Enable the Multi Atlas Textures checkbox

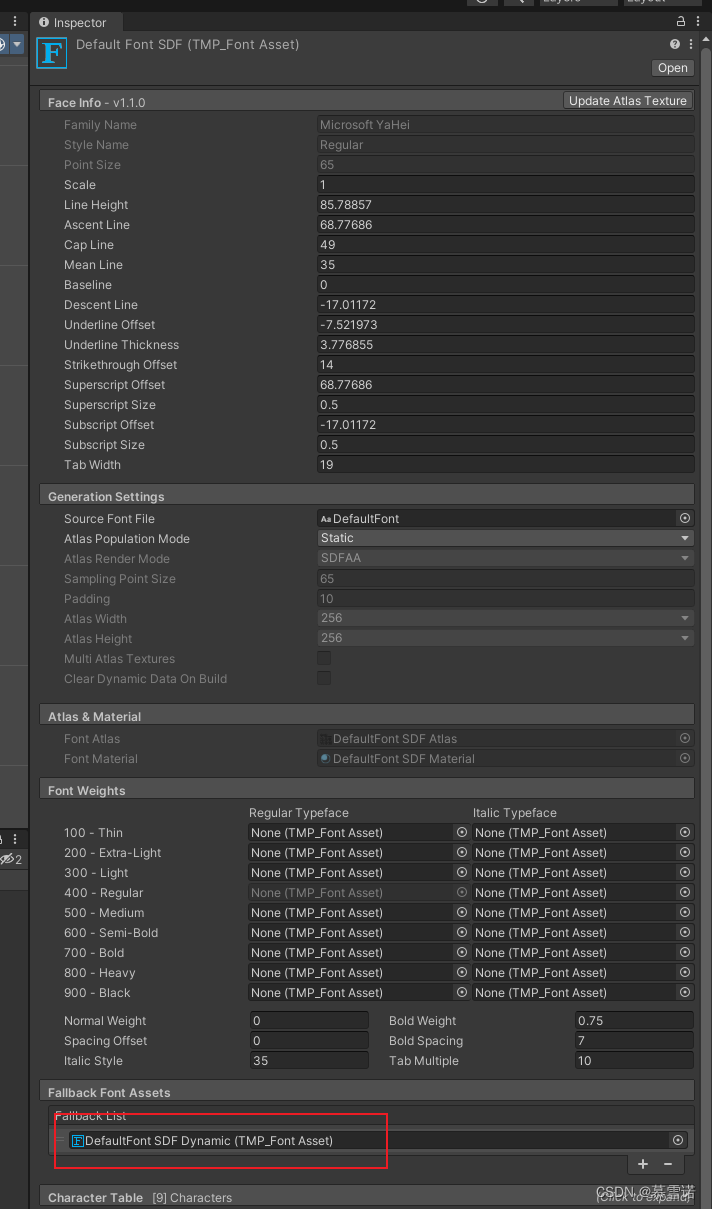coord(324,658)
